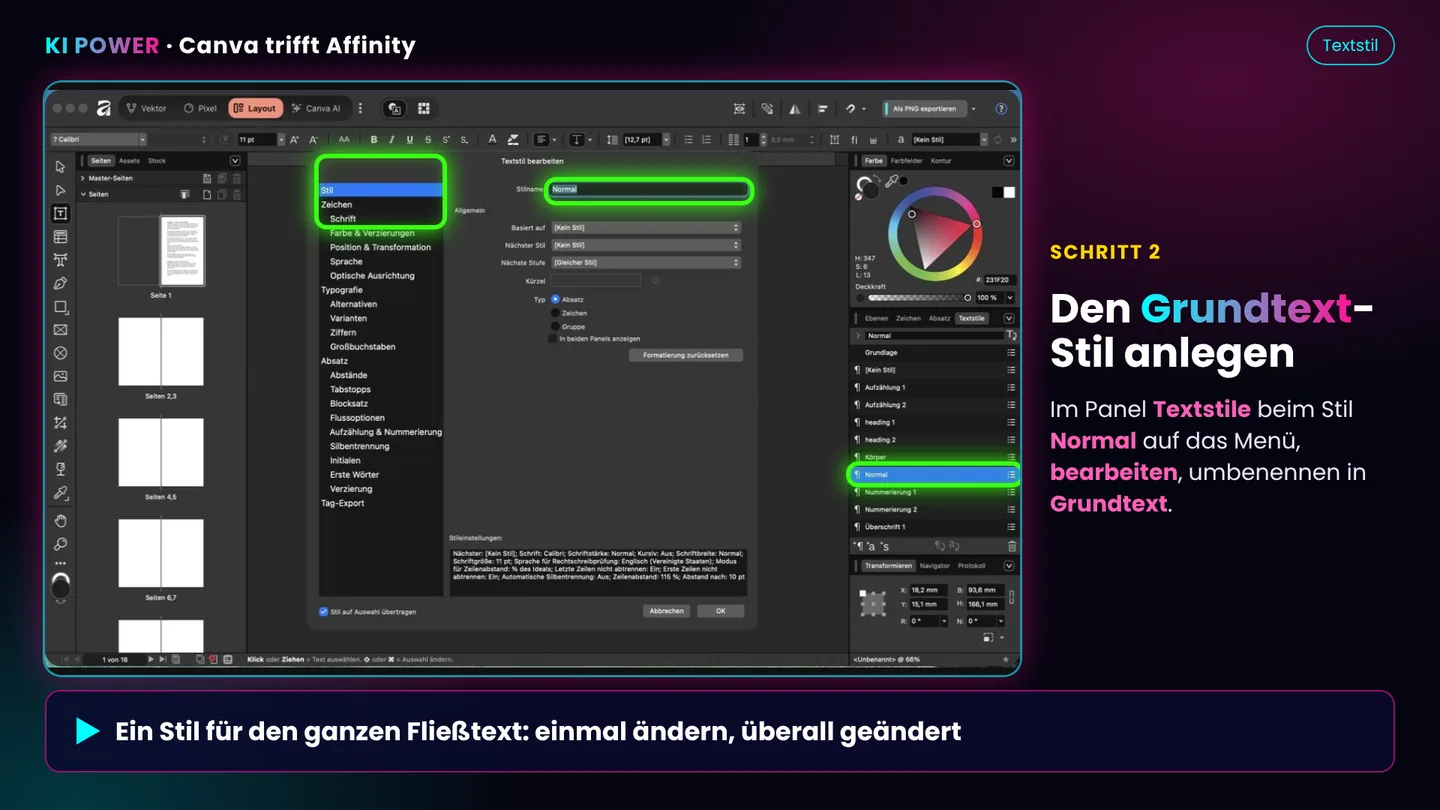Open the menu icon of the Normal style row
This screenshot has width=1440, height=810.
(x=1011, y=475)
